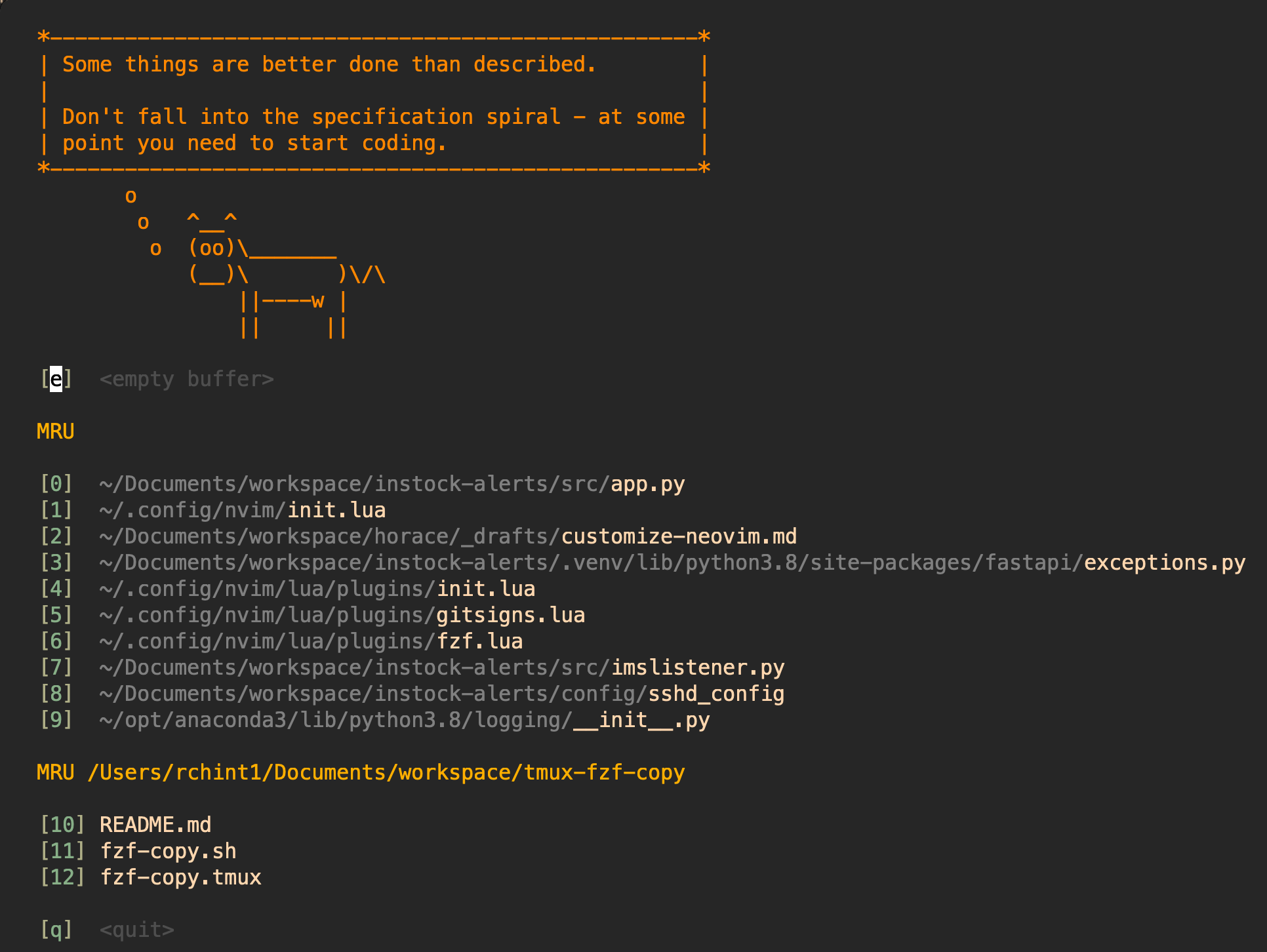
Task: Open gitsigns.lua plugin file
Action: point(312,615)
